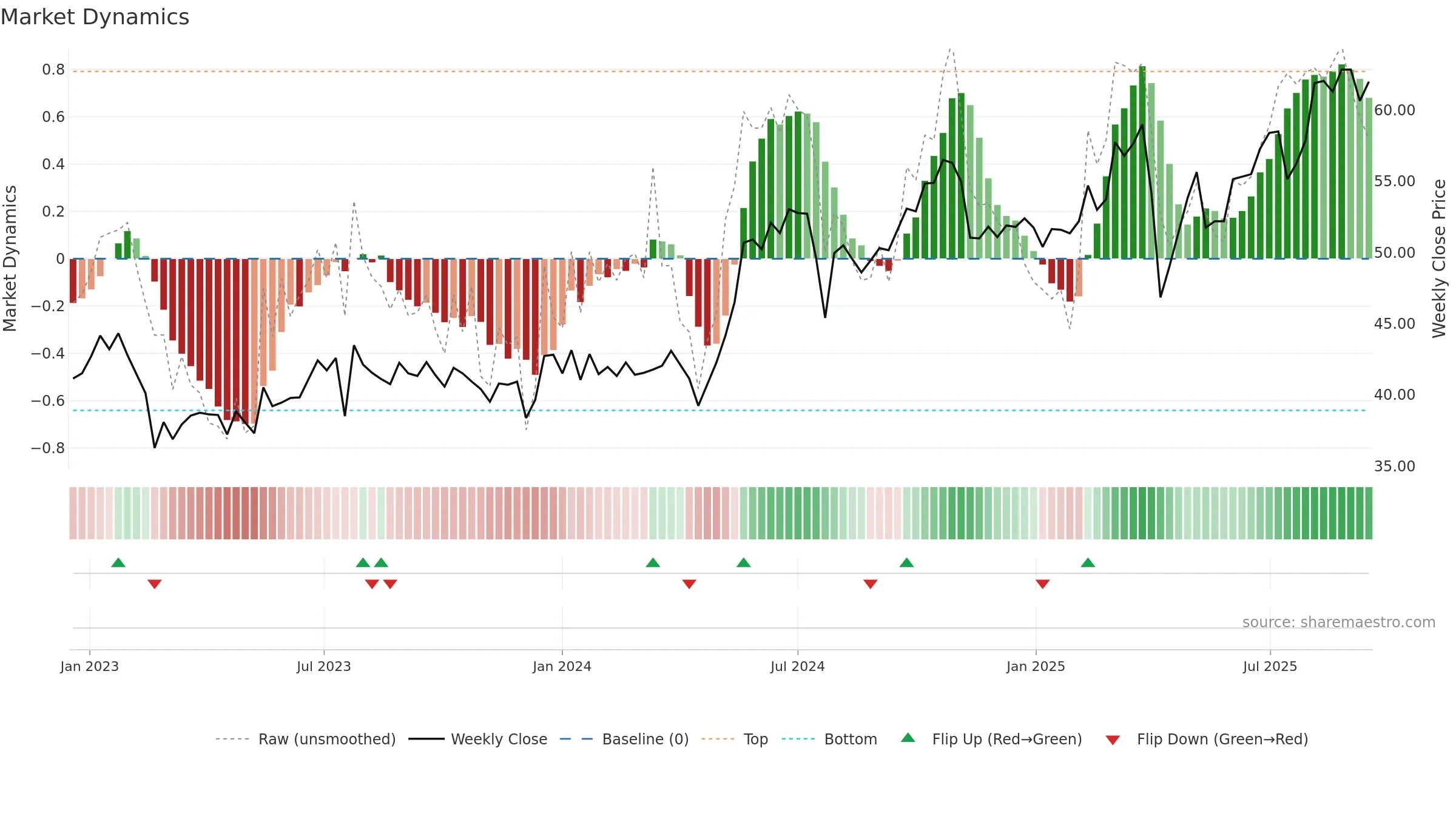Click the 'Weekly Close Price' right axis title
This screenshot has width=1456, height=819.
pyautogui.click(x=1439, y=258)
